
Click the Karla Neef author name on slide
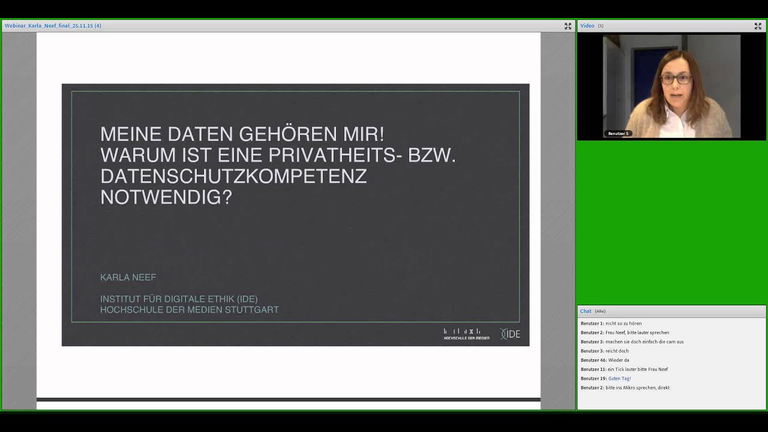point(130,275)
